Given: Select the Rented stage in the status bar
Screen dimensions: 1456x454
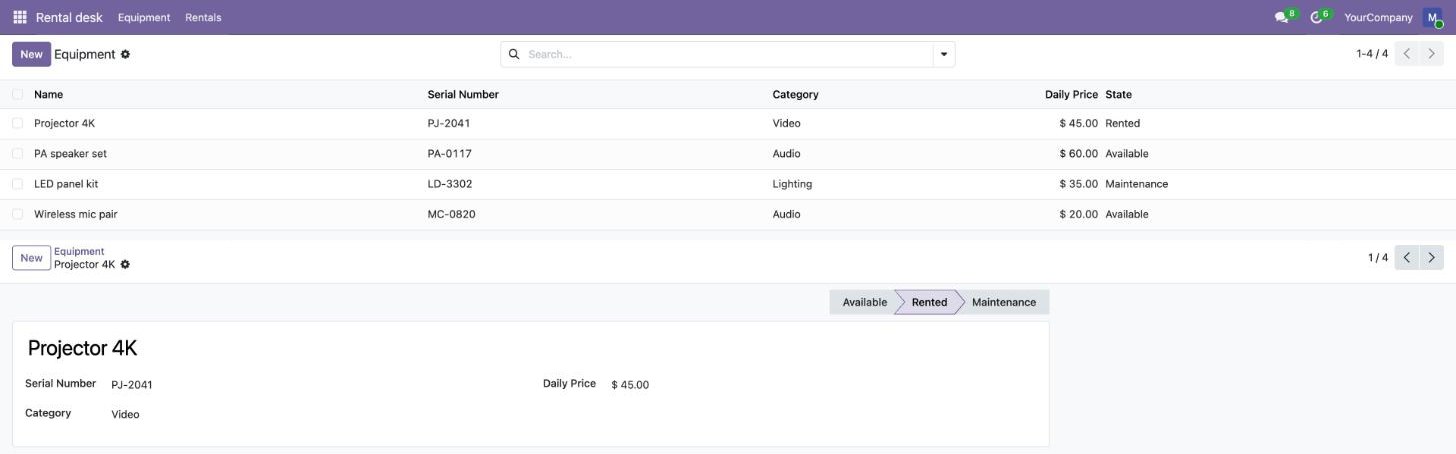Looking at the screenshot, I should 929,302.
